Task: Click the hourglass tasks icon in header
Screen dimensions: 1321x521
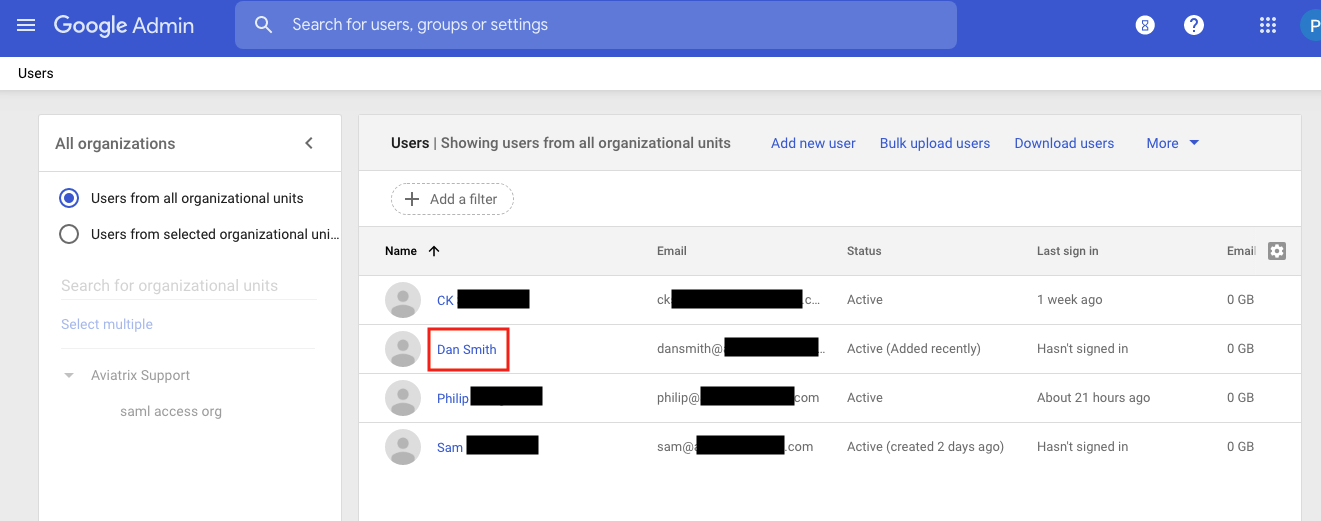Action: pos(1145,25)
